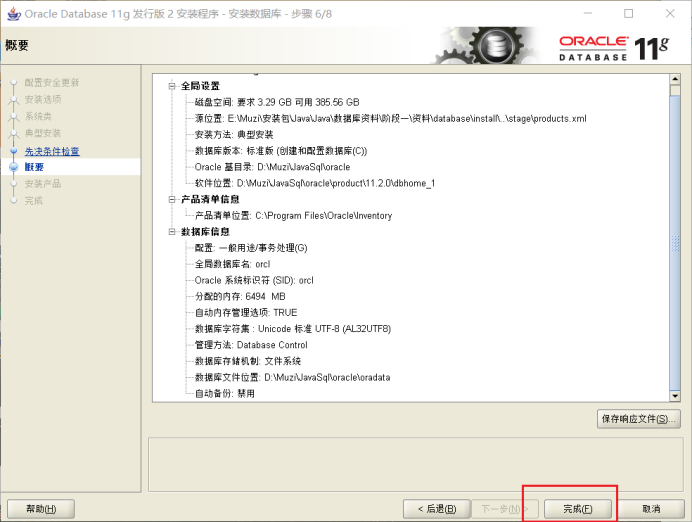Viewport: 692px width, 522px height.
Task: Select the 软件位置 dbhome_1 row
Action: (x=315, y=183)
